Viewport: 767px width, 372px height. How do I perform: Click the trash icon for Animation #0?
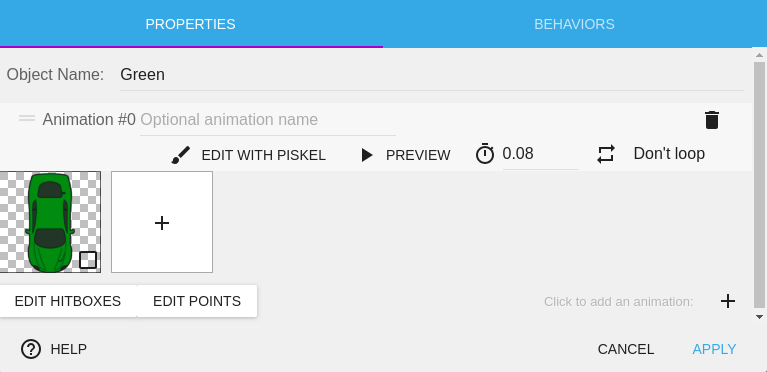point(712,120)
